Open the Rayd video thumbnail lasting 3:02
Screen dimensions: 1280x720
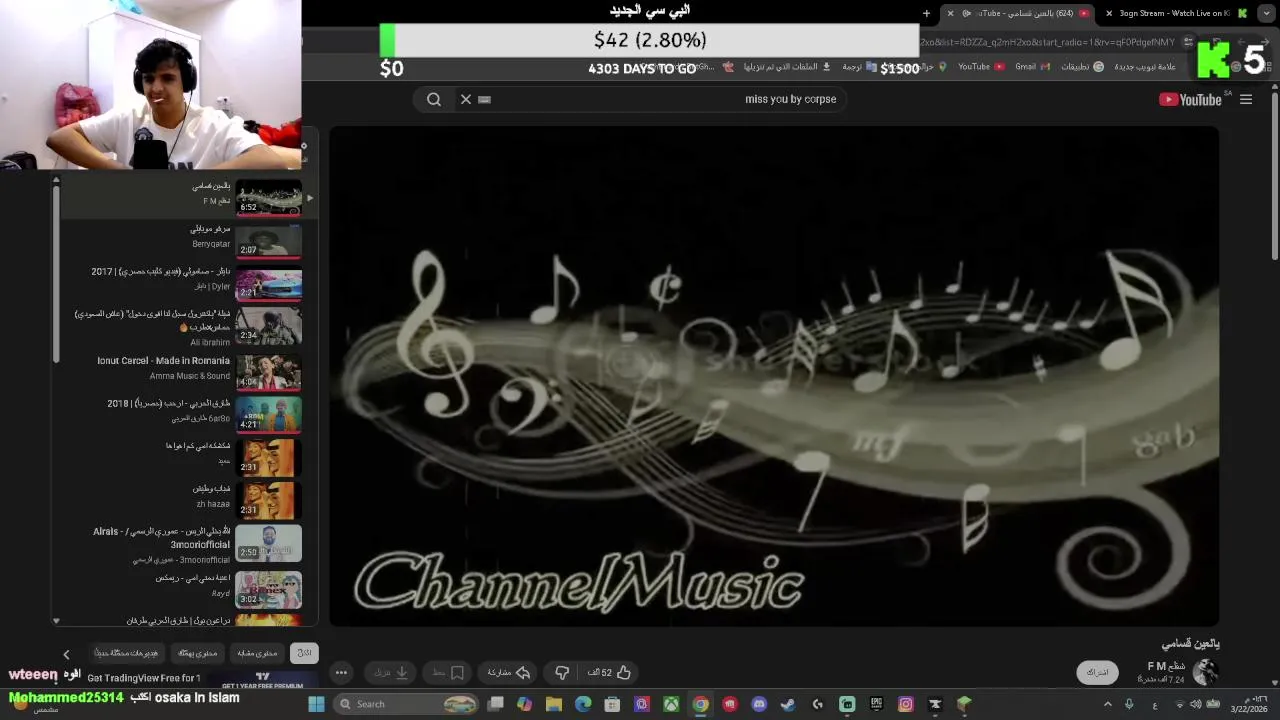[268, 590]
